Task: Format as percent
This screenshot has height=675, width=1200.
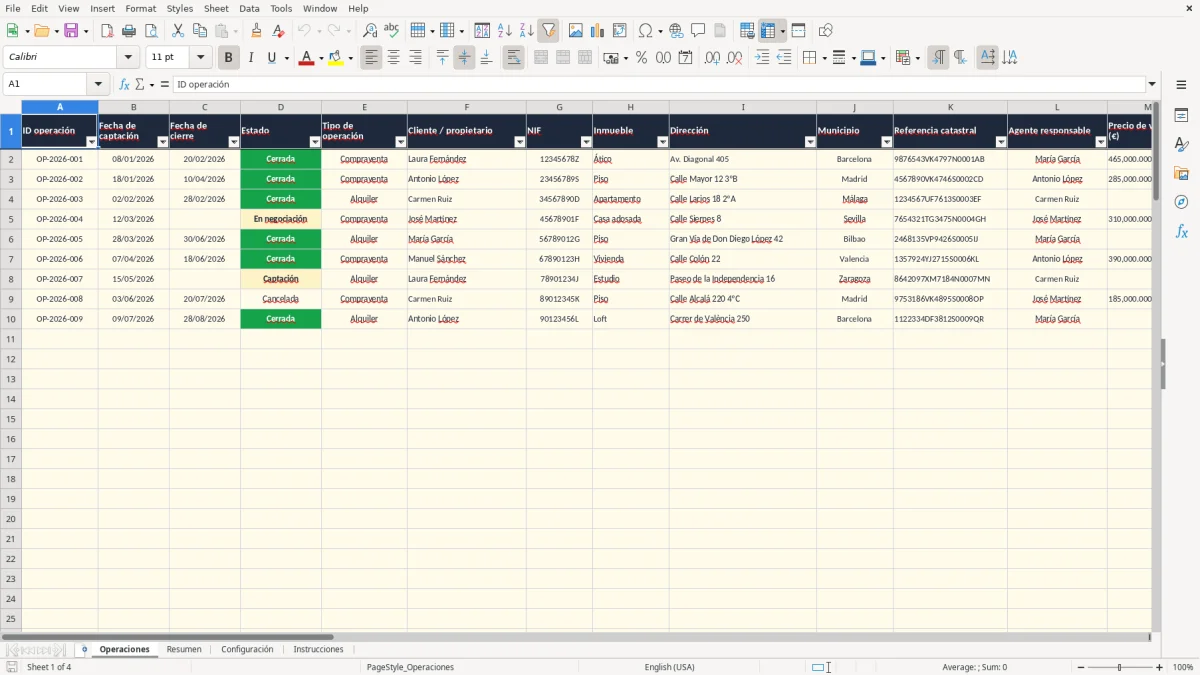Action: 641,58
